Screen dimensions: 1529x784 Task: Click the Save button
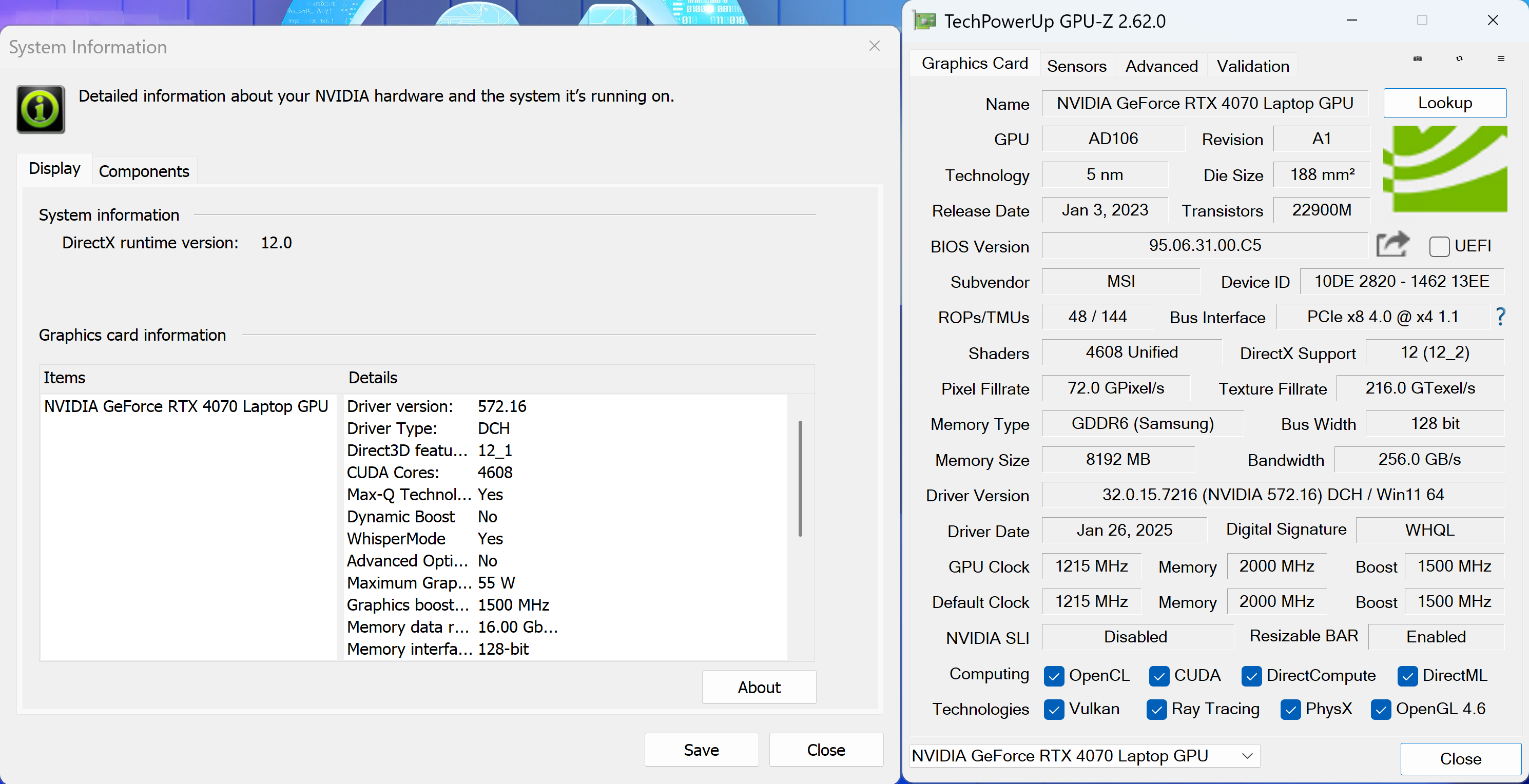click(x=702, y=750)
